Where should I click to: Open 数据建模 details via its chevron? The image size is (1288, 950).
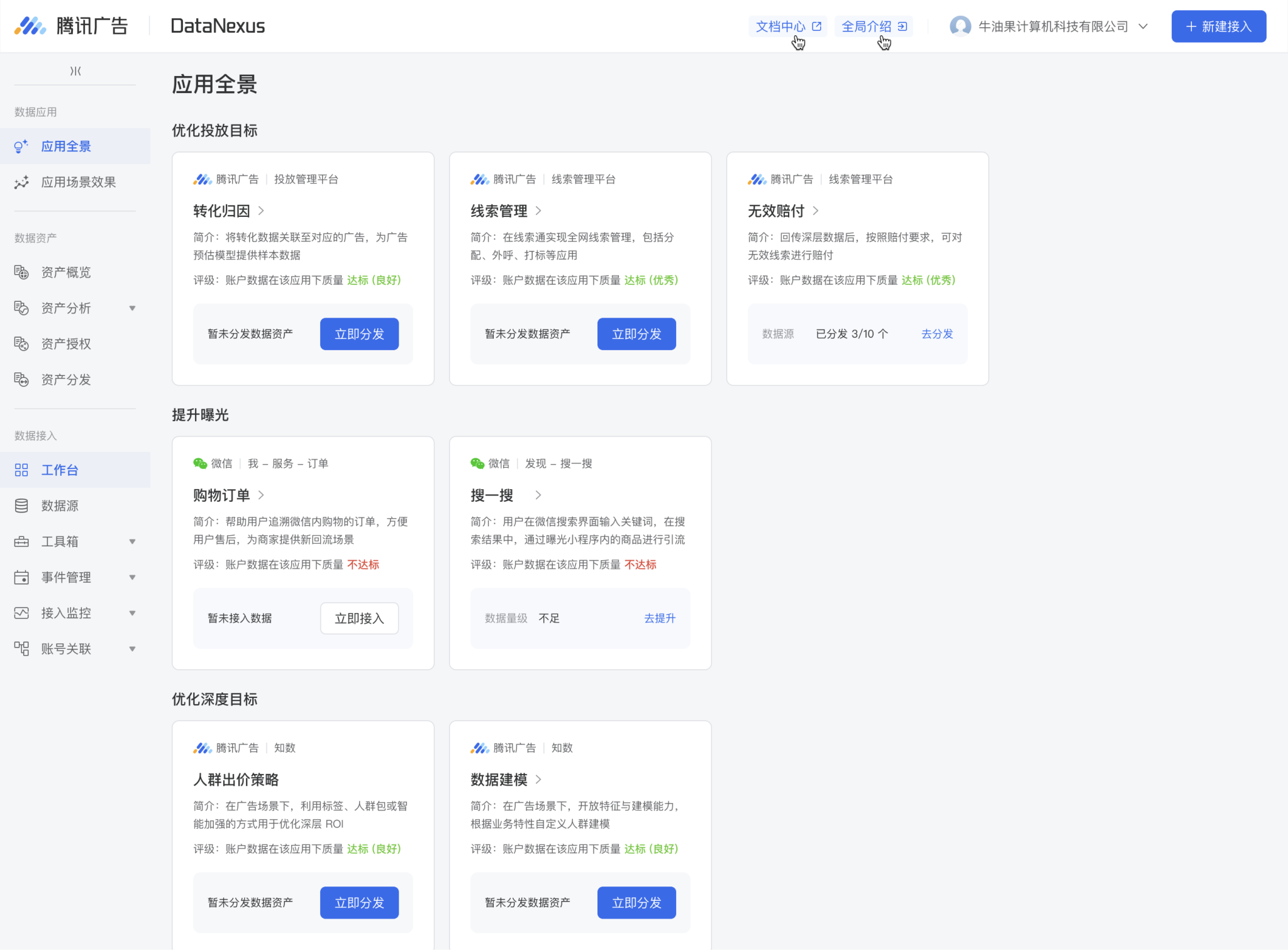pos(538,779)
